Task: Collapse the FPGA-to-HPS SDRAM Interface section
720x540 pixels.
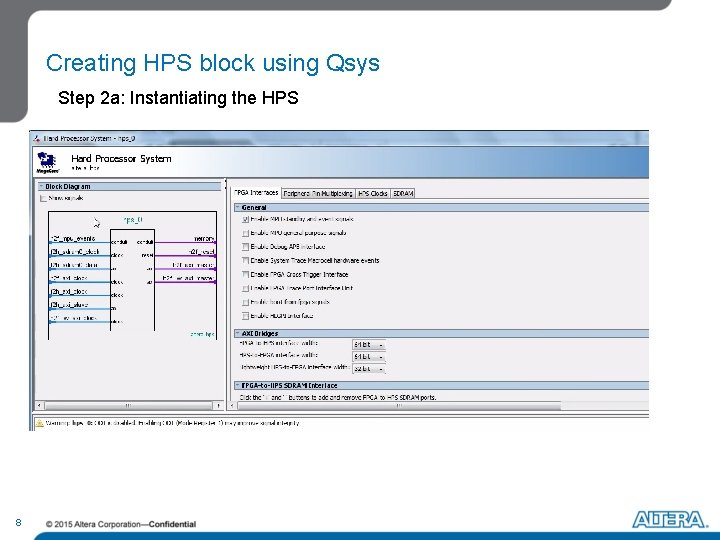Action: 238,385
